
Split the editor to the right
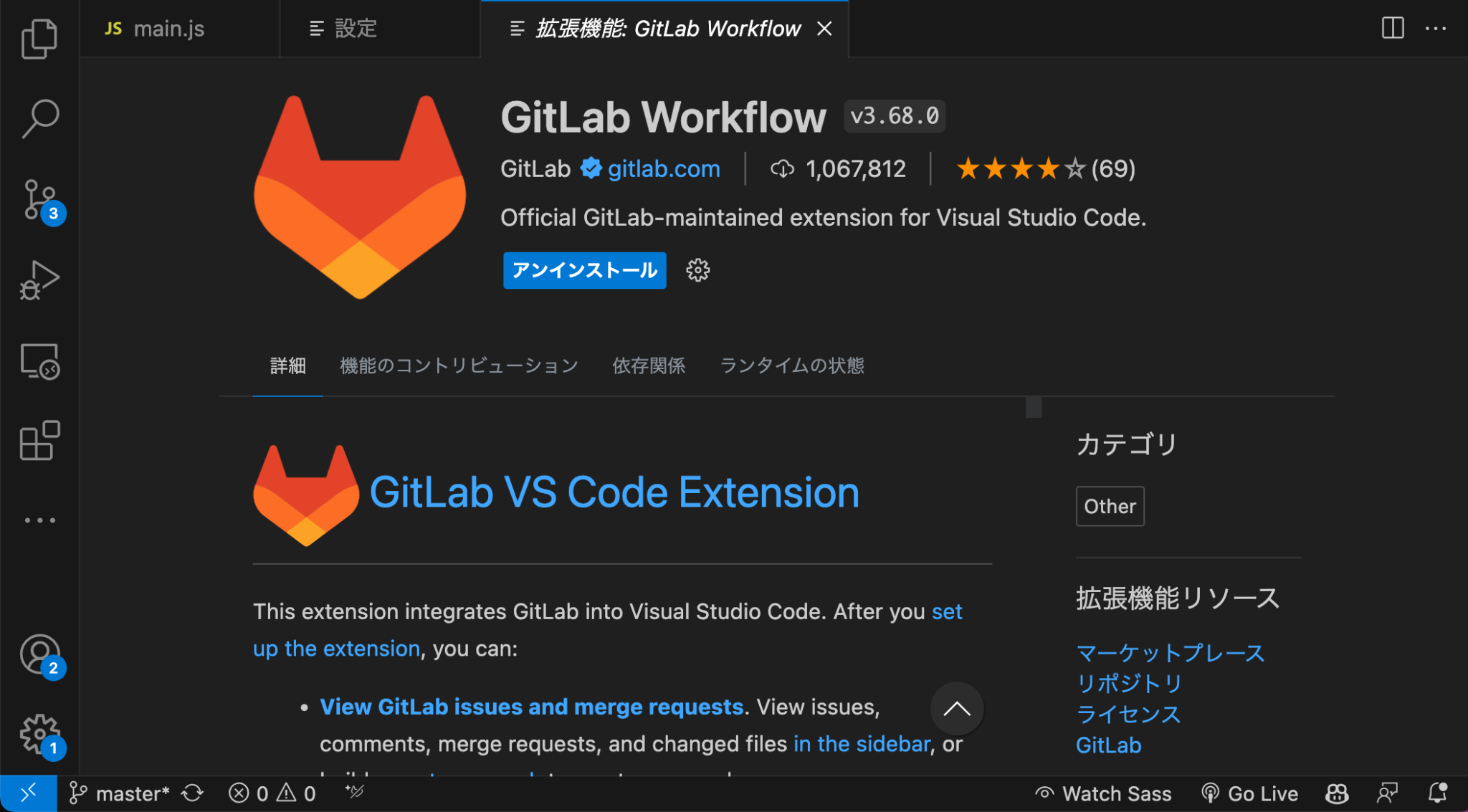[1392, 28]
